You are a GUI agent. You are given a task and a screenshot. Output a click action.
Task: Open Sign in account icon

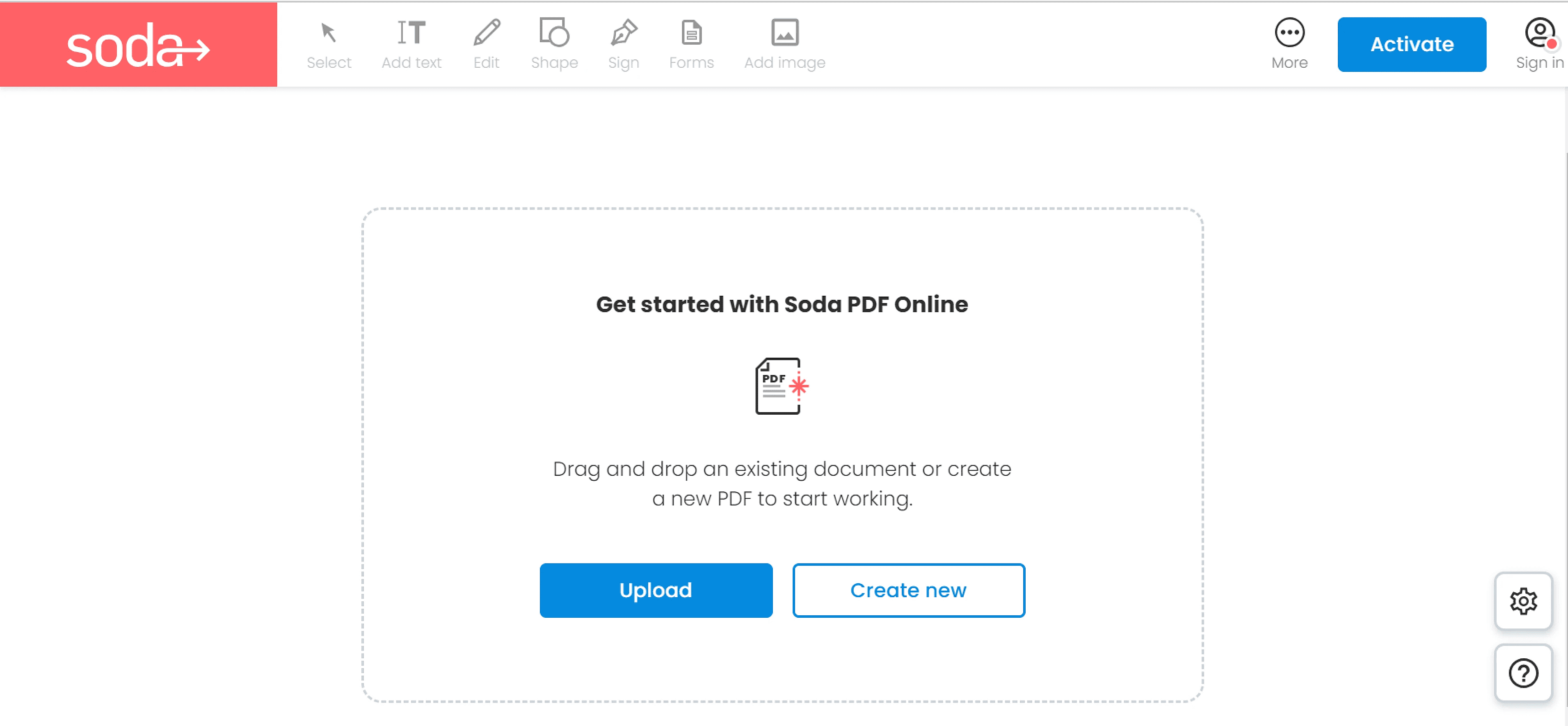point(1539,44)
